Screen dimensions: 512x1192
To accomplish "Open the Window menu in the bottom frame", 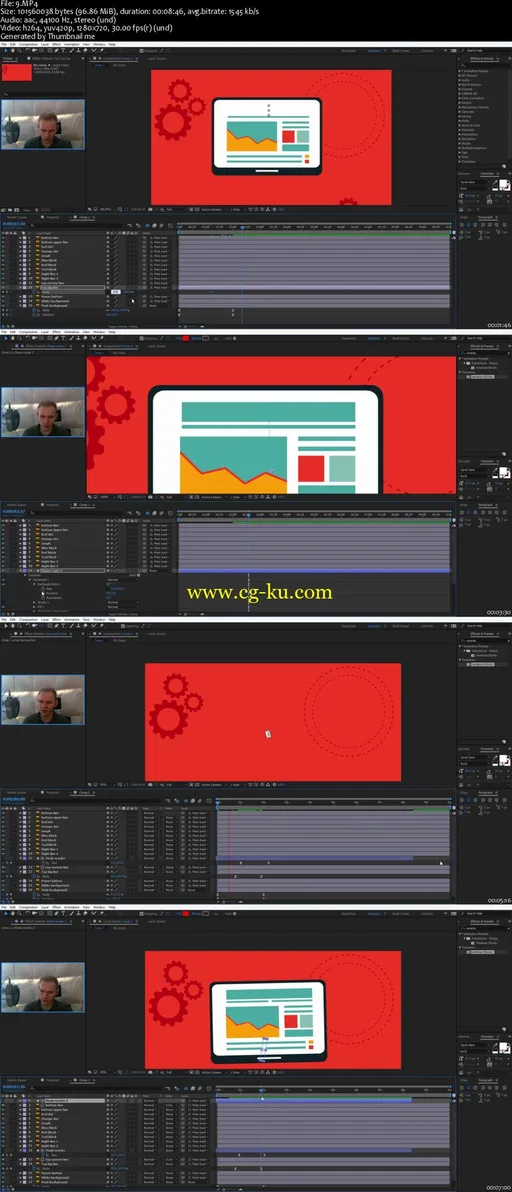I will point(99,908).
